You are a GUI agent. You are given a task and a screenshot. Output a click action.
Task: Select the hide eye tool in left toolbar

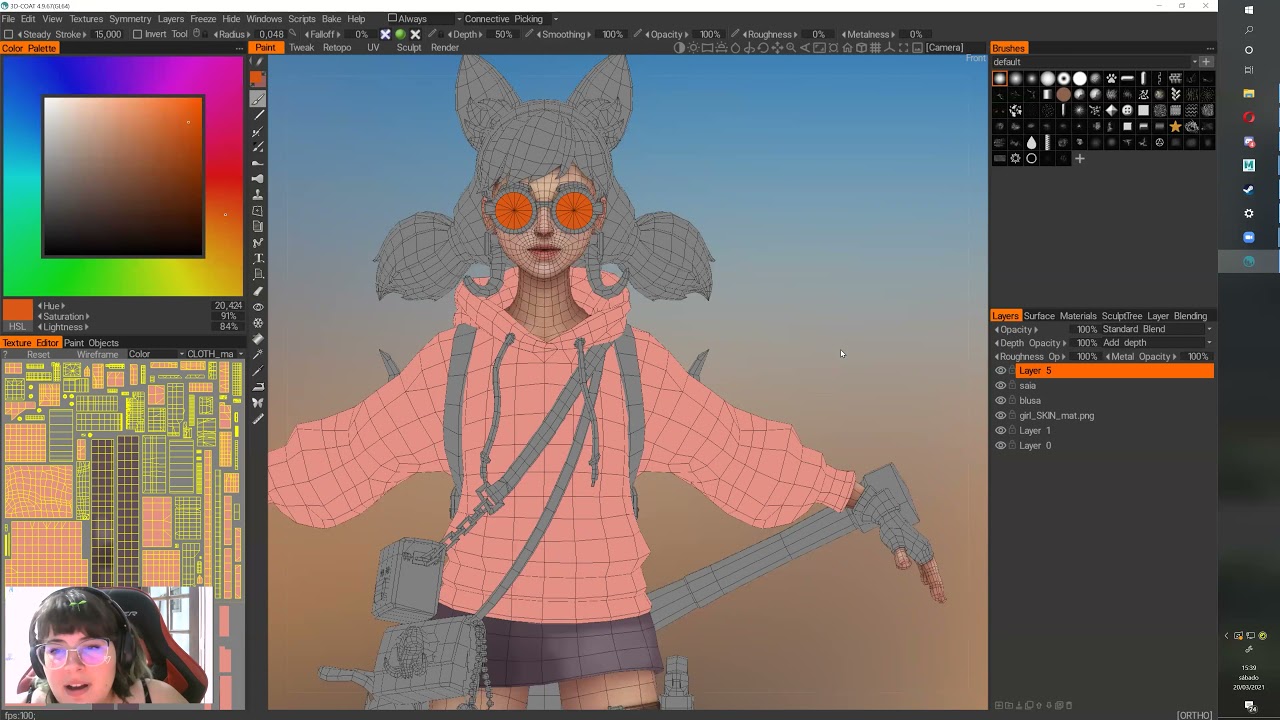[258, 307]
